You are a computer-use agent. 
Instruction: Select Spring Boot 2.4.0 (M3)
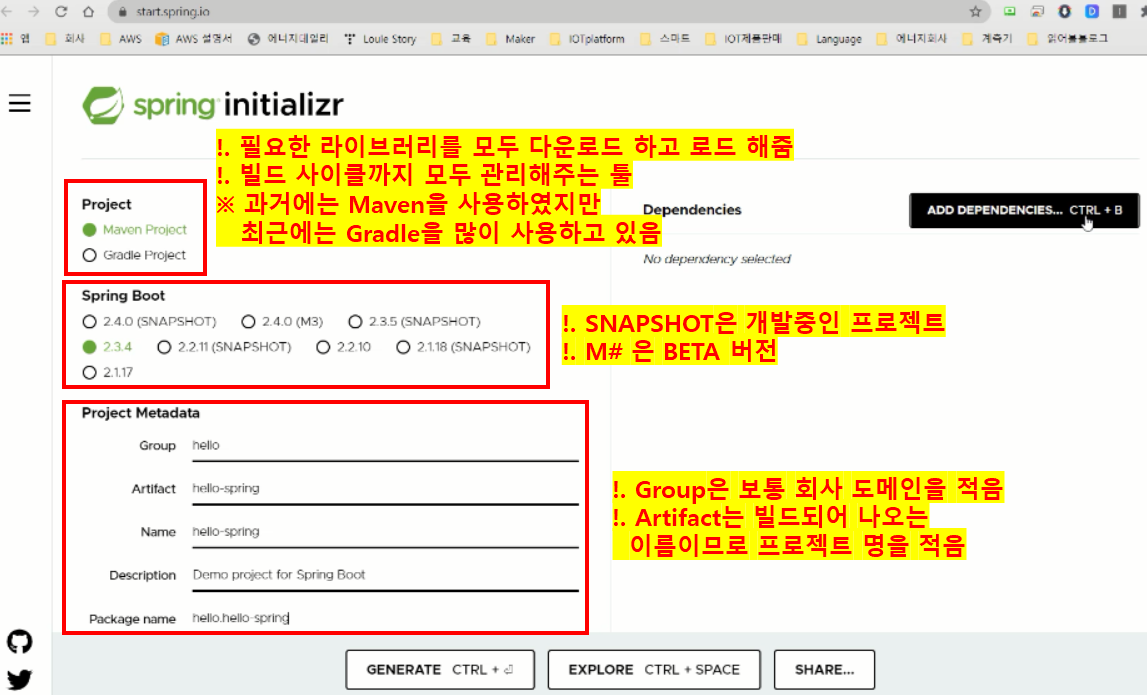pos(248,322)
